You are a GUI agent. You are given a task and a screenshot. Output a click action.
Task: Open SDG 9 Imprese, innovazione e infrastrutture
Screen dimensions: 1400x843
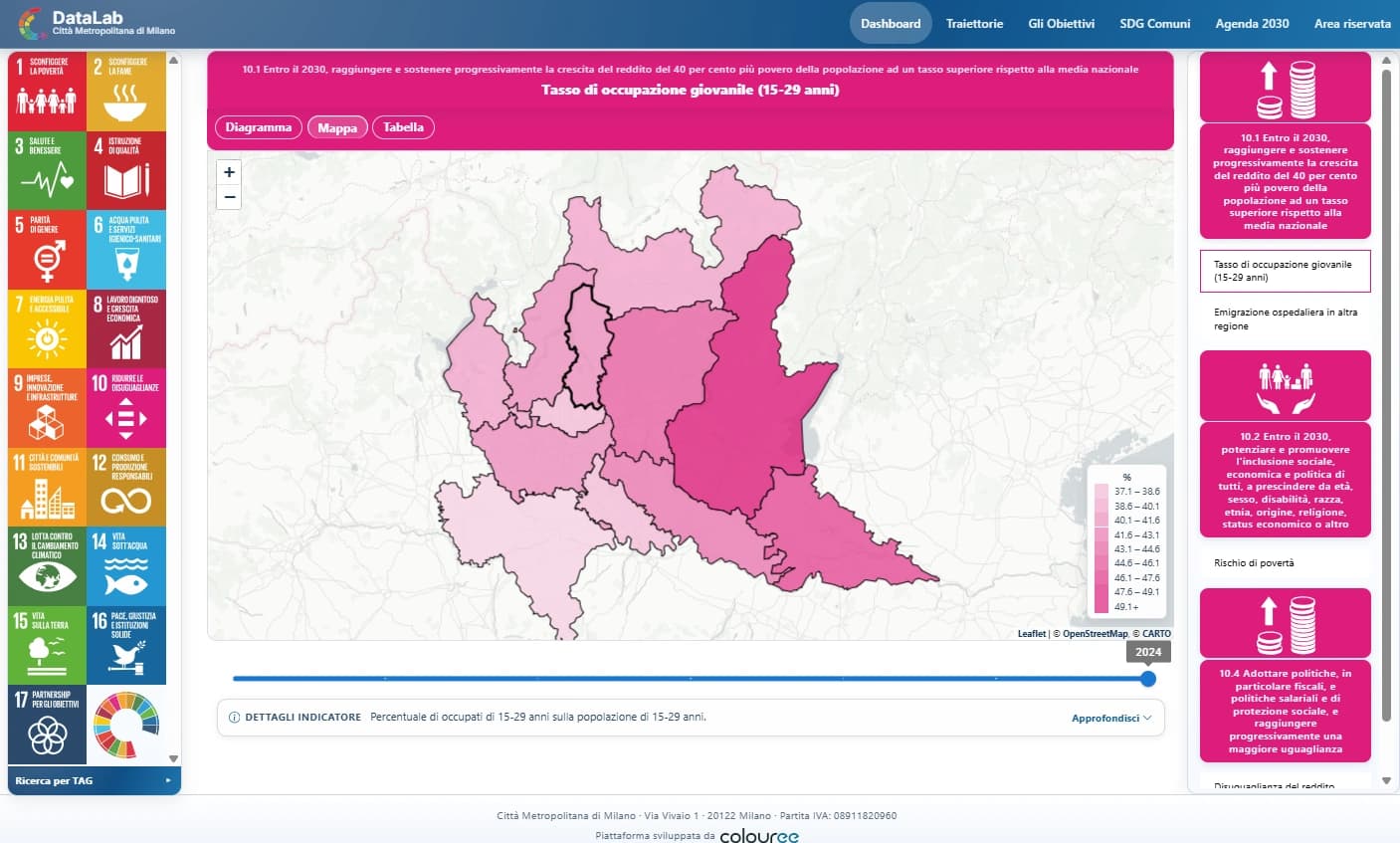coord(47,408)
